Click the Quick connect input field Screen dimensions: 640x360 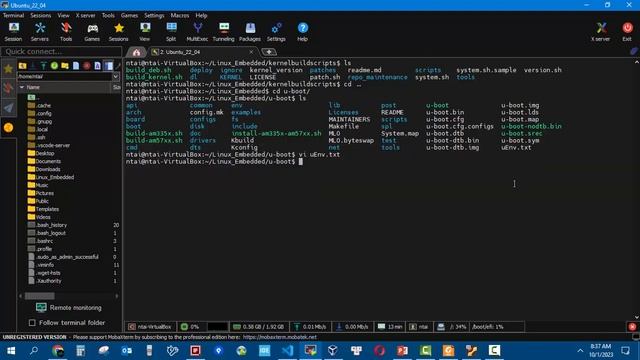pos(62,51)
